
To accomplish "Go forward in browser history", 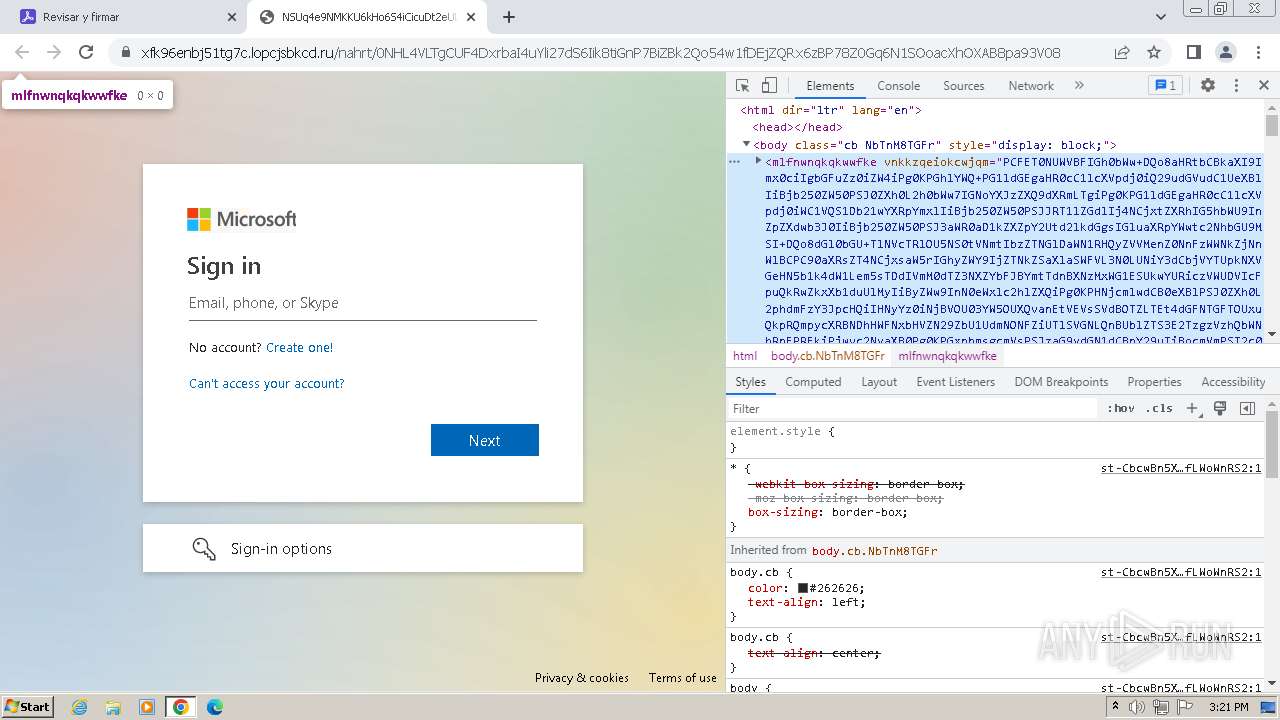I will point(54,52).
